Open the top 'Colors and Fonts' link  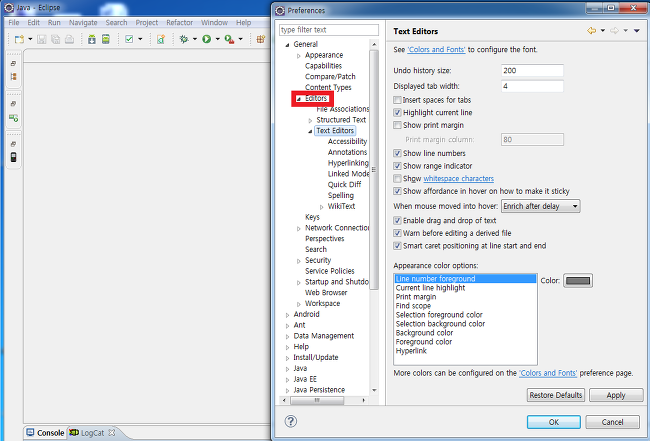tap(436, 49)
